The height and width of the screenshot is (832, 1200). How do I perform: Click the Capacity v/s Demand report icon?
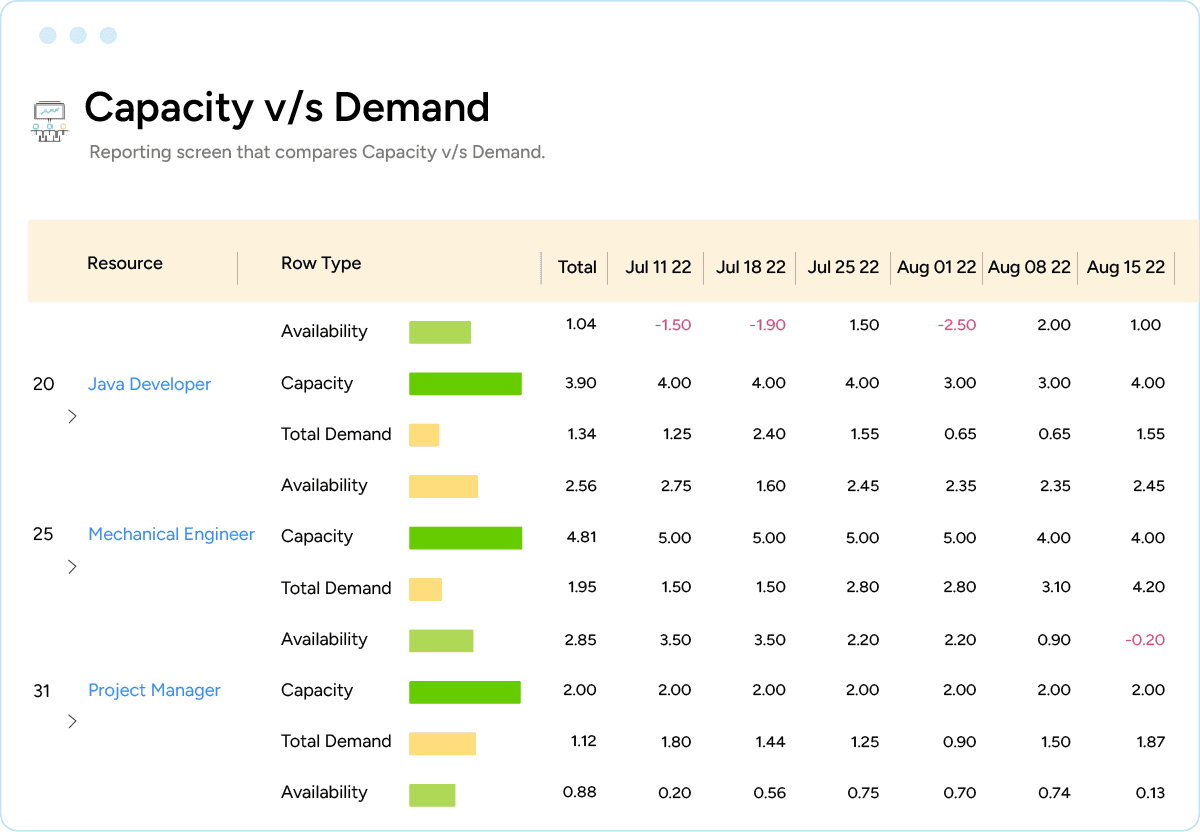[48, 118]
